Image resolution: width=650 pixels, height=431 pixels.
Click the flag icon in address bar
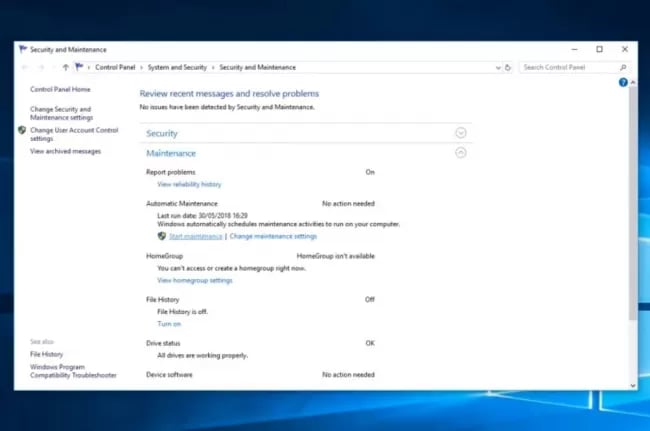(79, 67)
